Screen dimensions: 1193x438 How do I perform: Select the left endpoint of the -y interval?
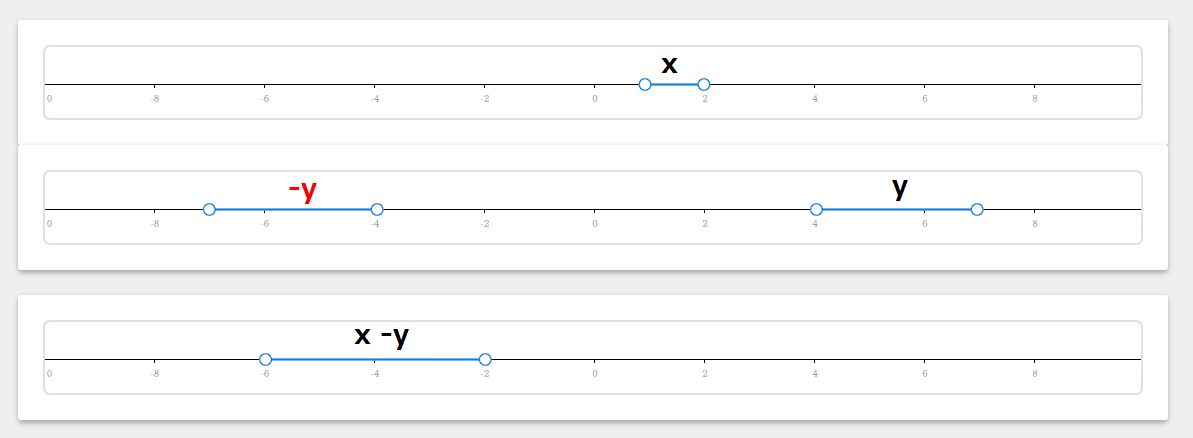tap(209, 209)
